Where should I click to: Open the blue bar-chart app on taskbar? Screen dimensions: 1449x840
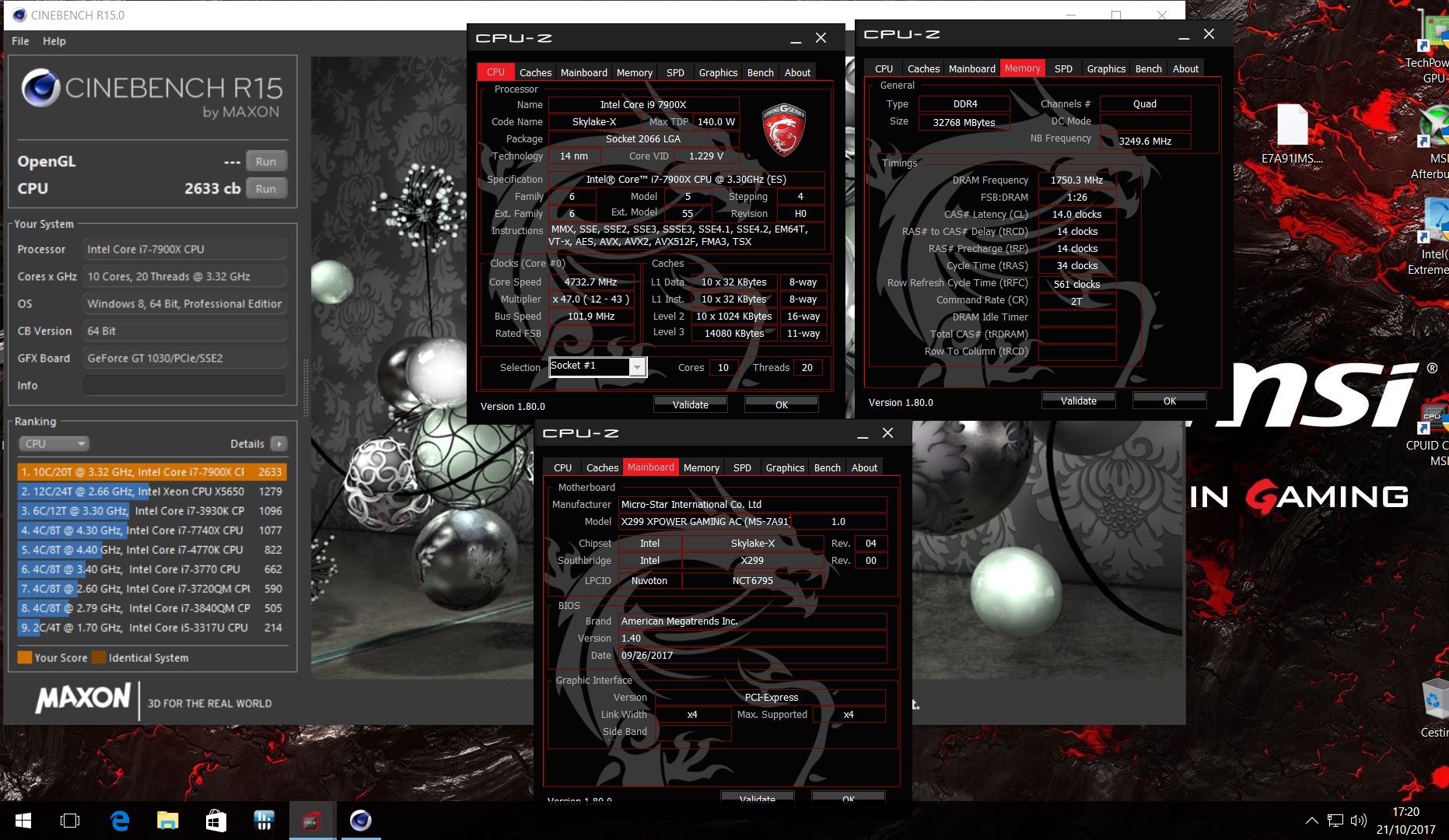(264, 821)
